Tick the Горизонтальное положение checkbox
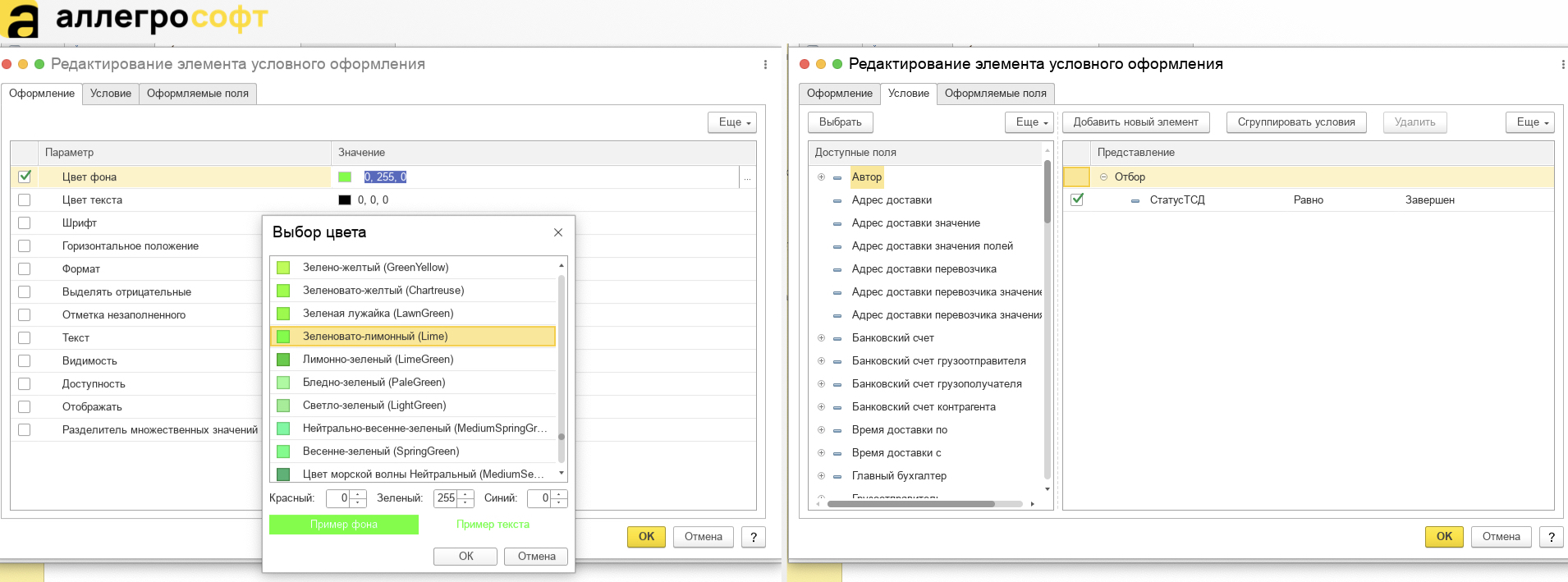Screen dimensions: 1568x582 click(25, 246)
